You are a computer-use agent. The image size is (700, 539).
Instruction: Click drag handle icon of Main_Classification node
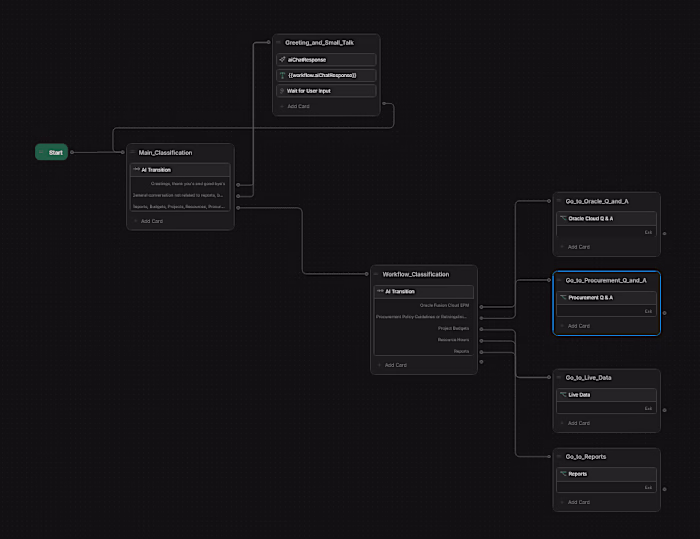(x=133, y=152)
